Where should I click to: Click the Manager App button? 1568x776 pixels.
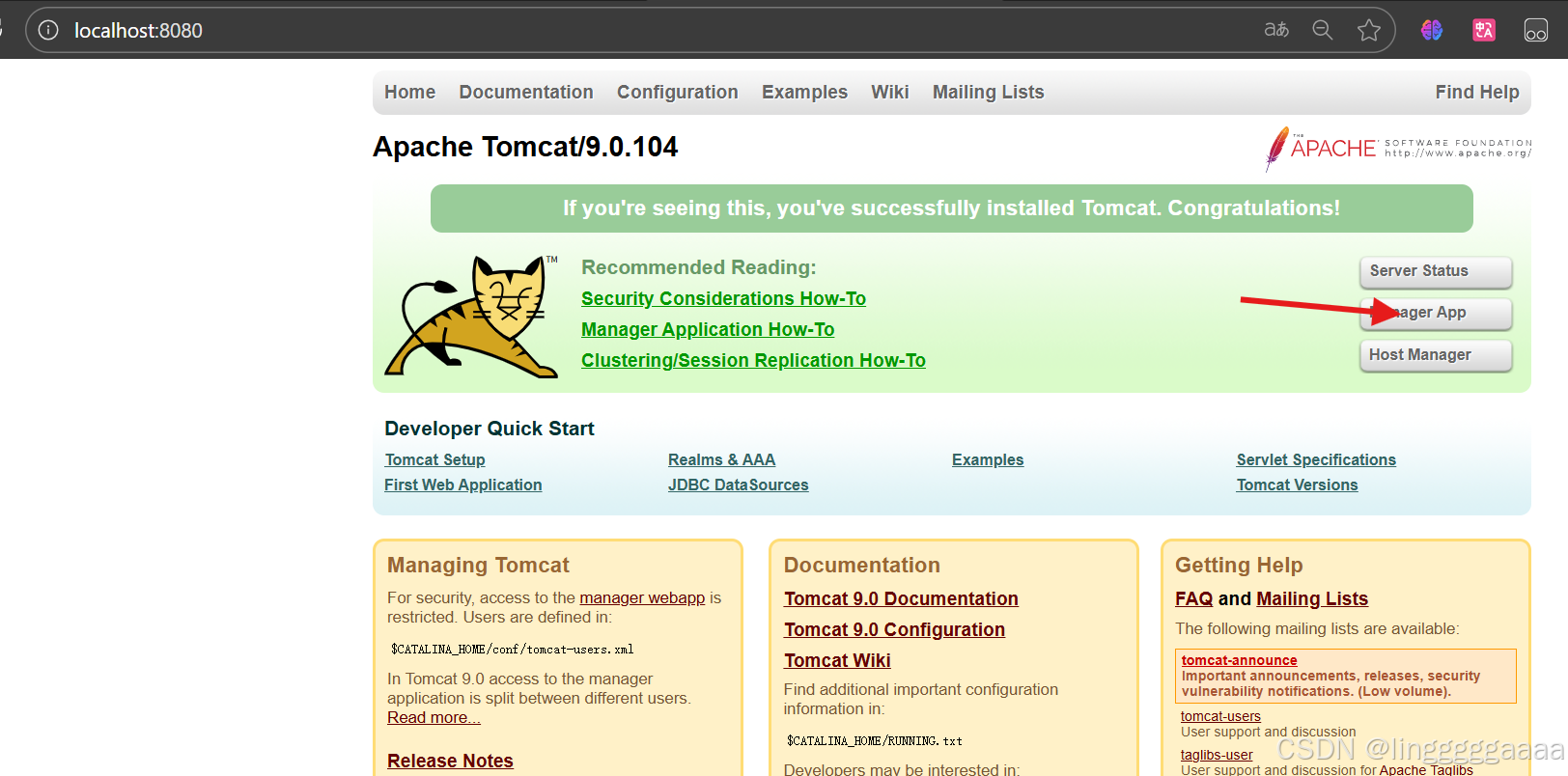[x=1436, y=313]
